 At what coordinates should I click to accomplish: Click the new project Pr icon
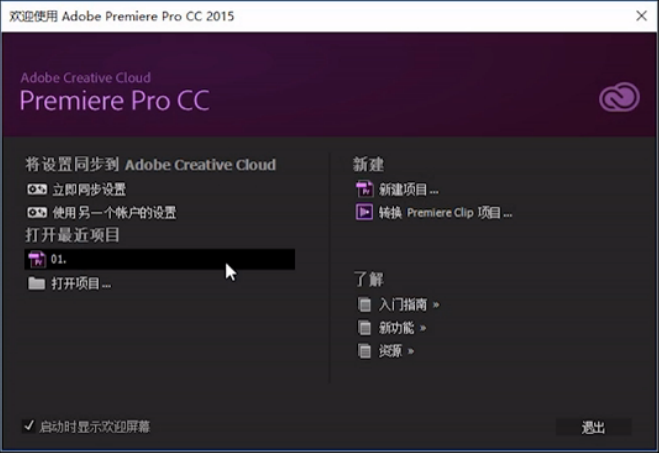tap(364, 190)
